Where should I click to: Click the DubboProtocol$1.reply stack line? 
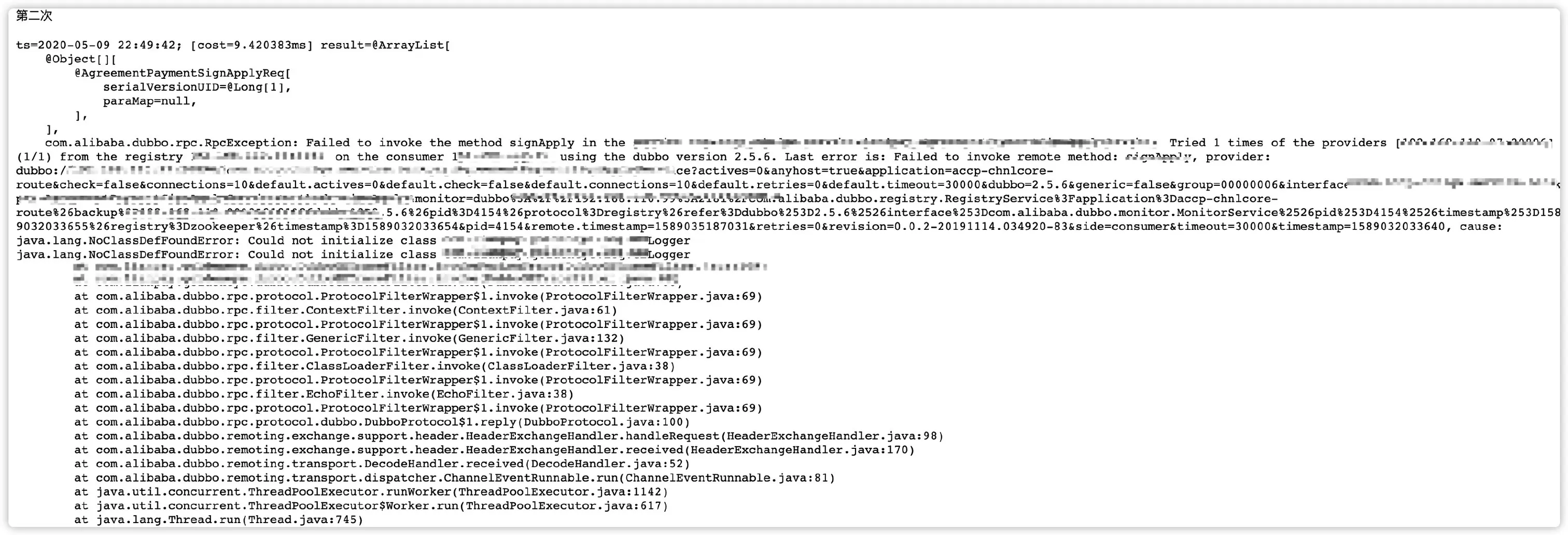tap(382, 422)
